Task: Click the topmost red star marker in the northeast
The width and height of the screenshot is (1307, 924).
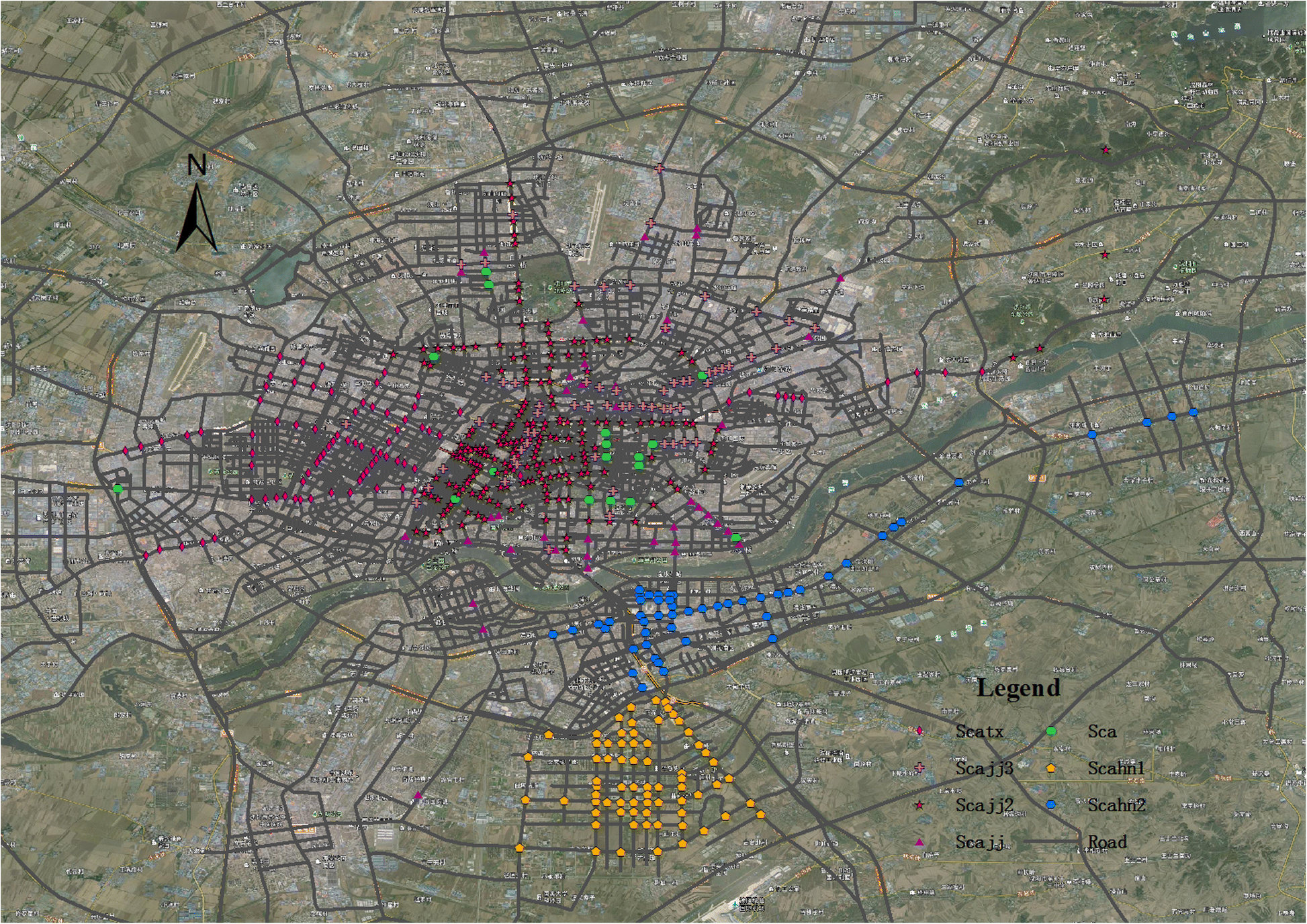Action: [x=1106, y=150]
